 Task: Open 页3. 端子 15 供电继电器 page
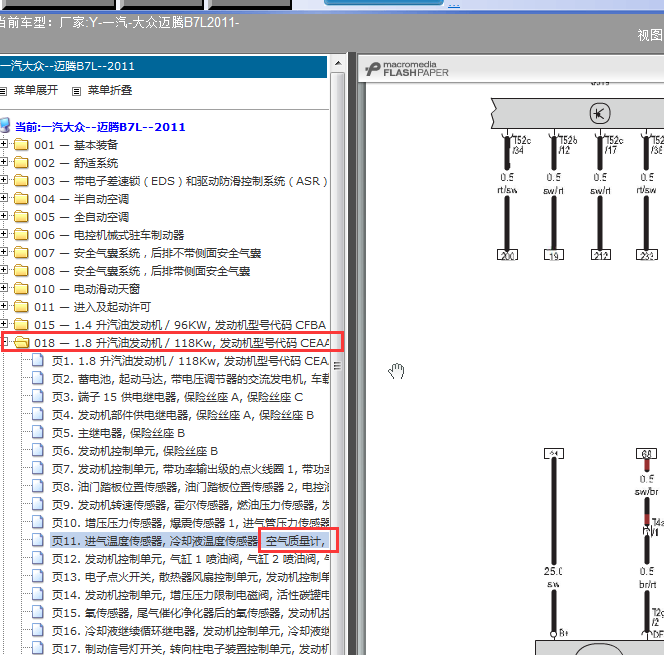click(x=177, y=397)
